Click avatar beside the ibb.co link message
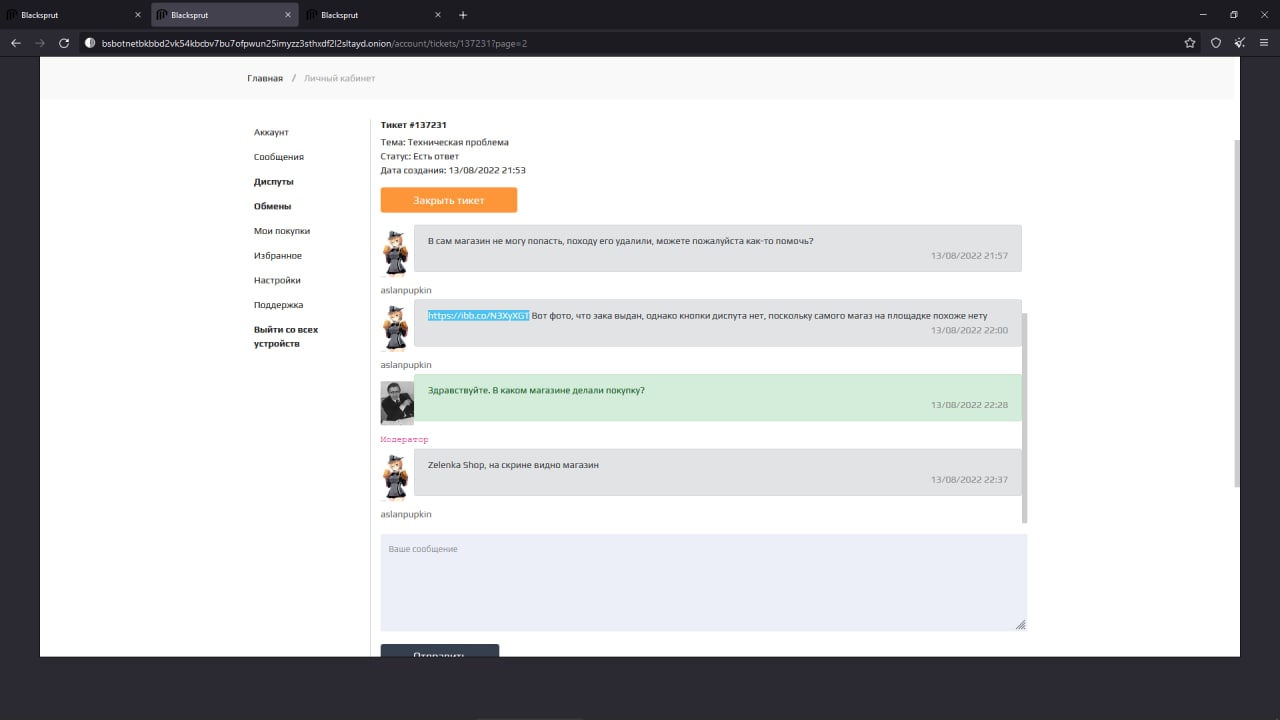The image size is (1280, 720). (x=397, y=328)
